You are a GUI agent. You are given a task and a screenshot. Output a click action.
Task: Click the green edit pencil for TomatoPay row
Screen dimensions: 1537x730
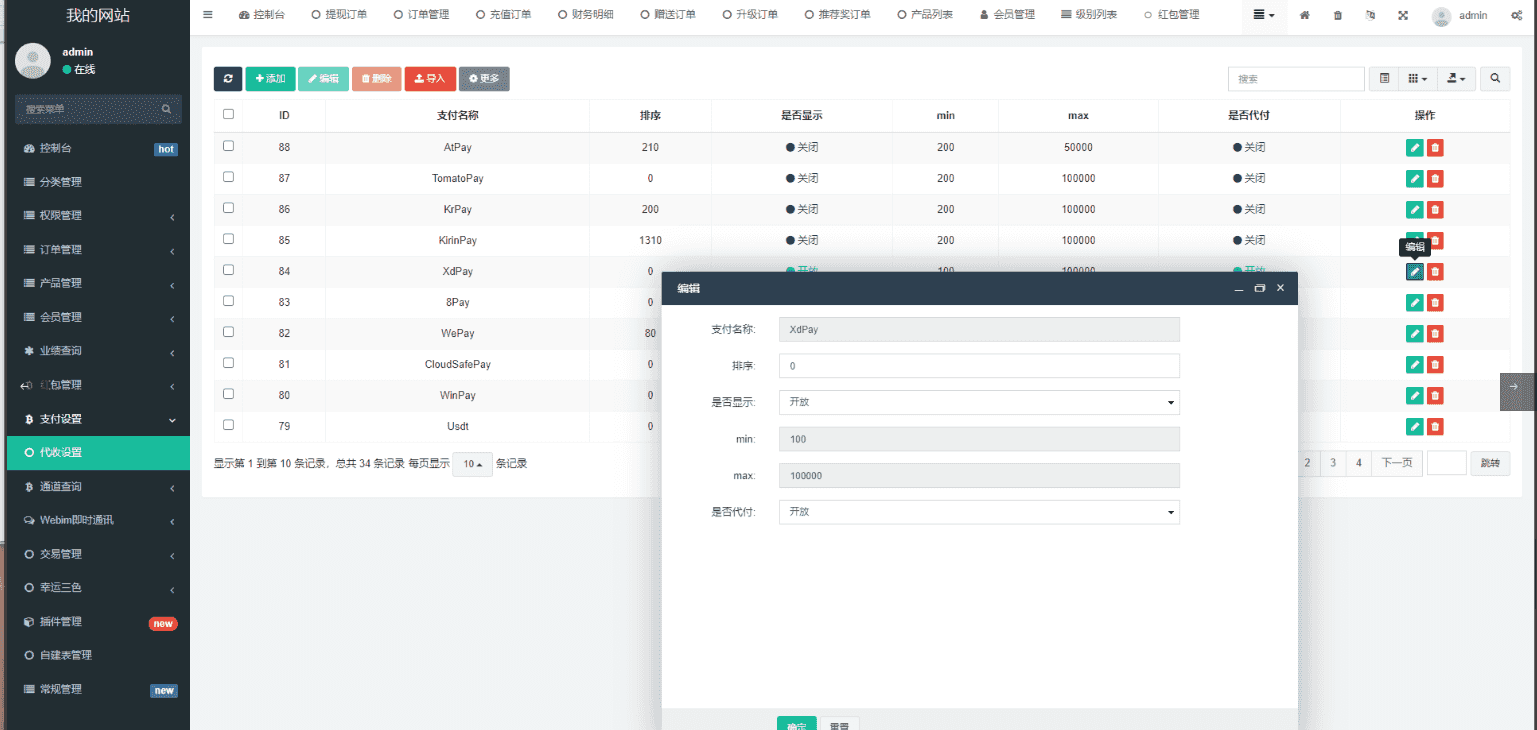click(x=1414, y=179)
